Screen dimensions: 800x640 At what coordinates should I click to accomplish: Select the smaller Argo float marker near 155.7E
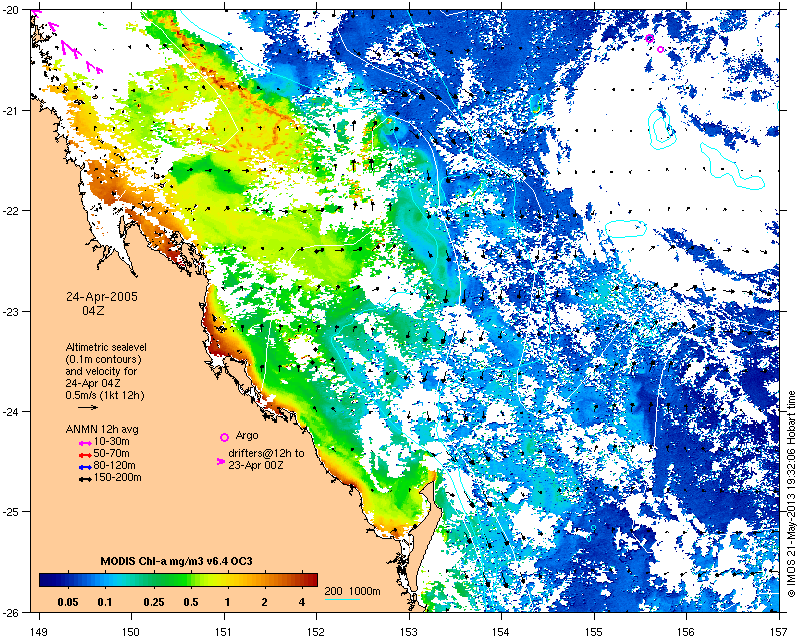[660, 50]
